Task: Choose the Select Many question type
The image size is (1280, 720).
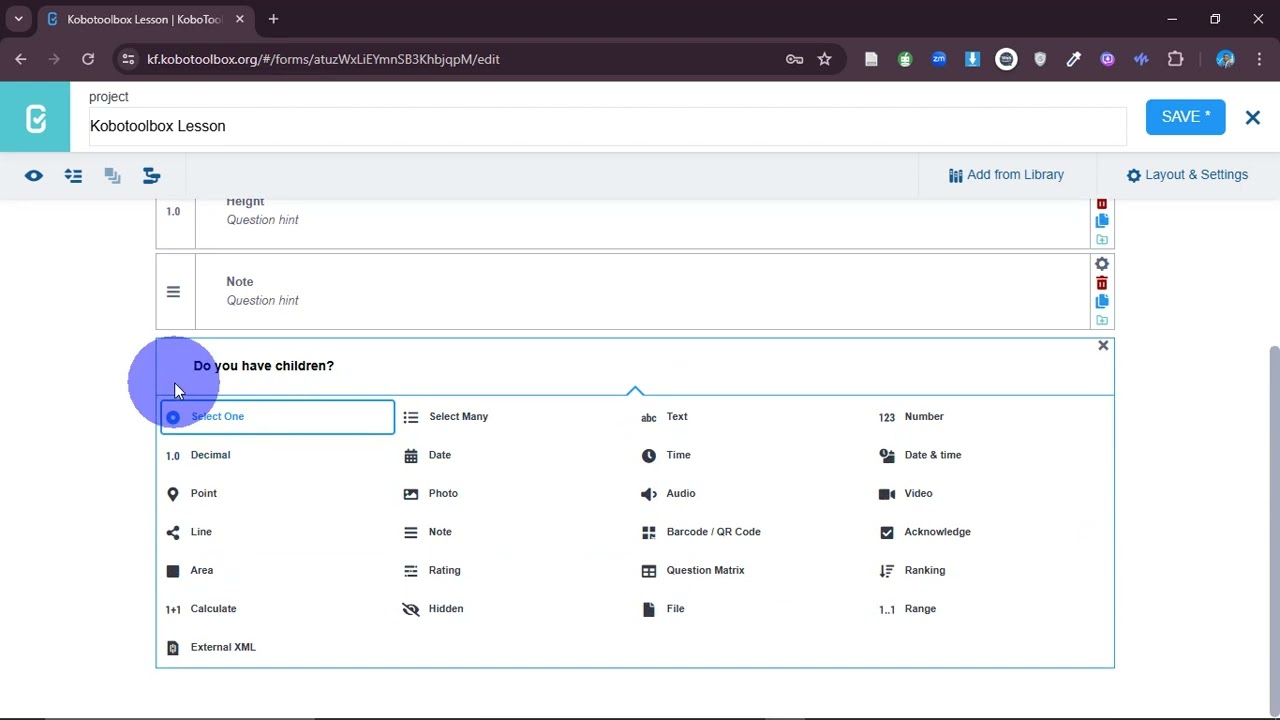Action: [x=446, y=417]
